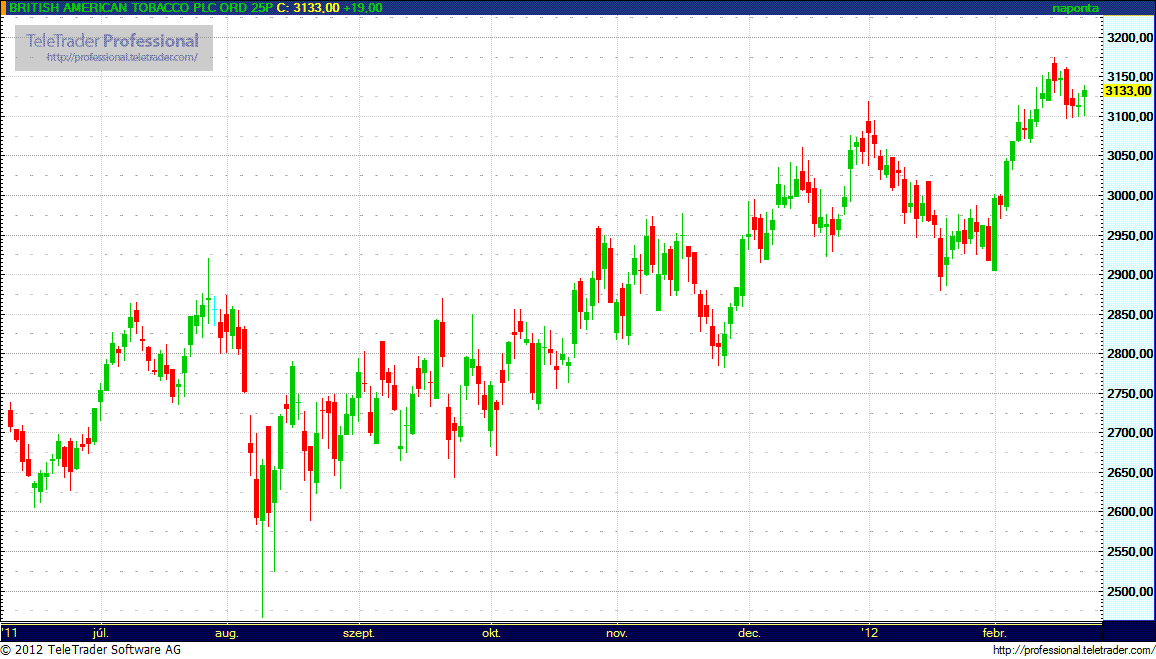Click the © 2012 TeleTrader Software AG copyright
This screenshot has width=1156, height=659.
[x=91, y=650]
